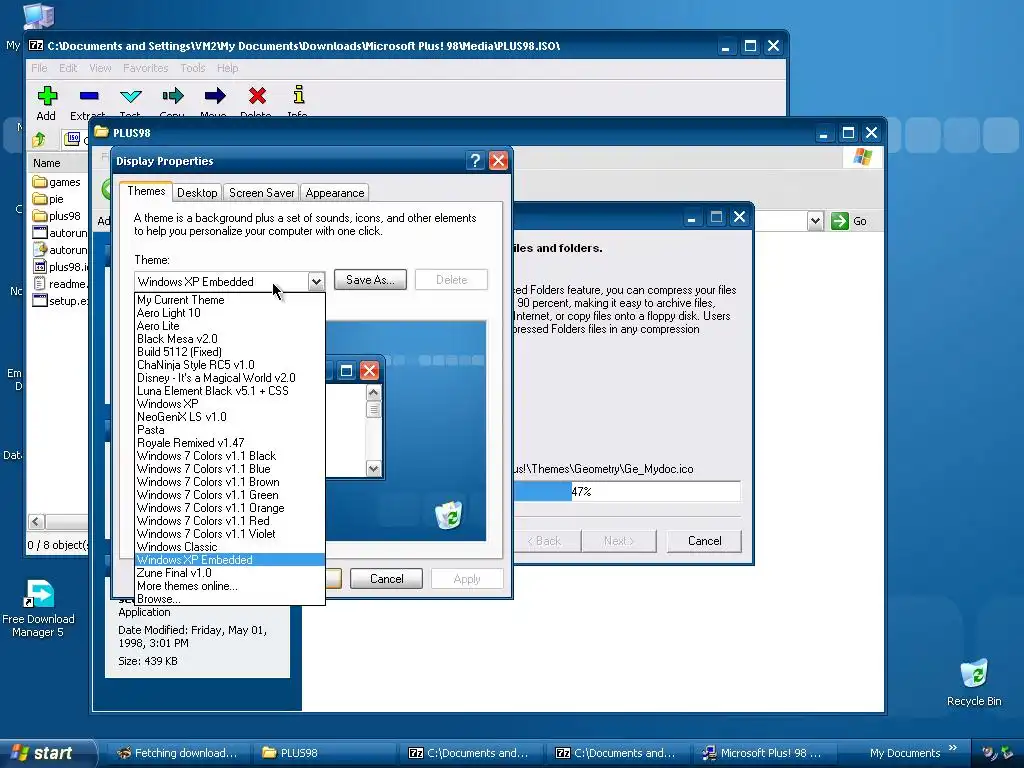Choose Disney Magical World v2.0 theme
This screenshot has height=768, width=1024.
[x=229, y=377]
